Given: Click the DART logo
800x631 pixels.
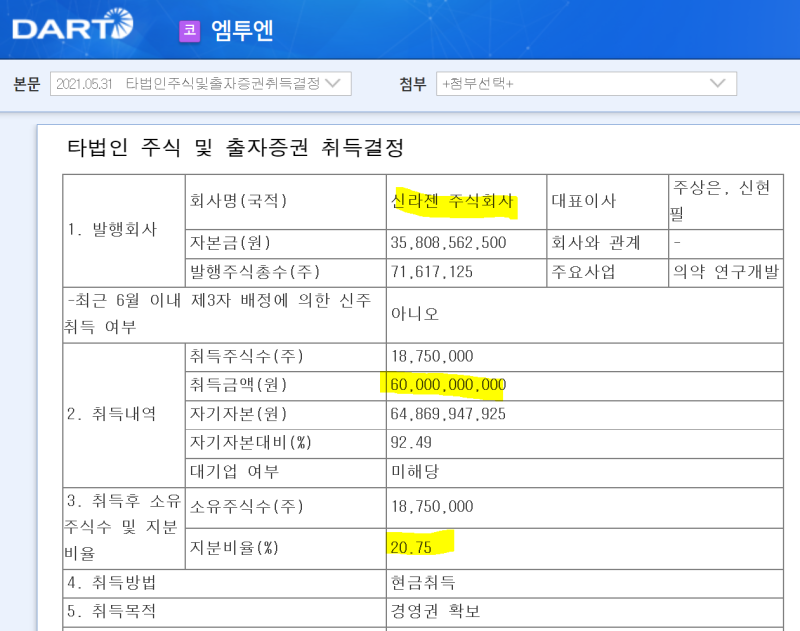Looking at the screenshot, I should pyautogui.click(x=72, y=24).
